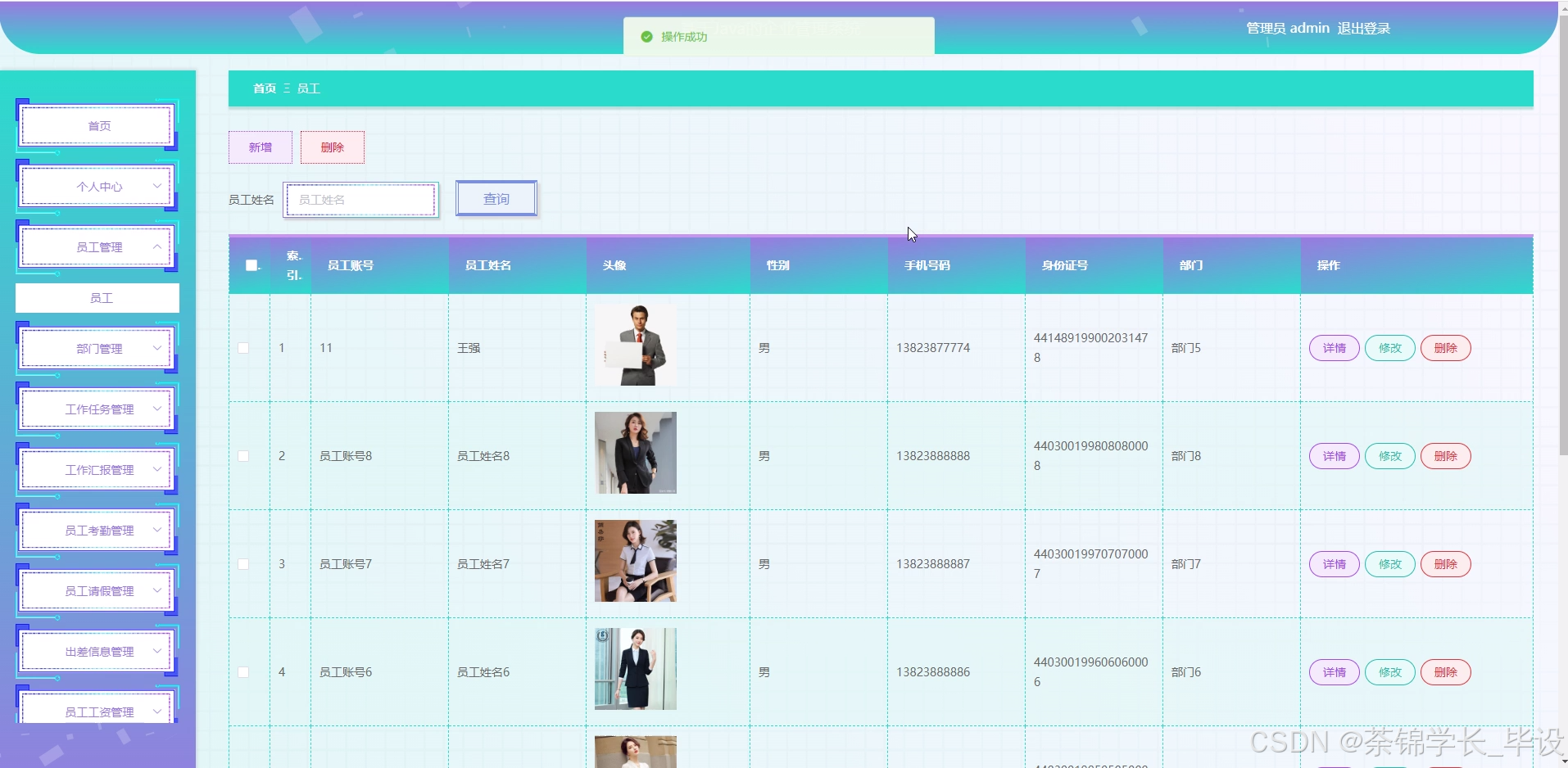
Task: Open the 部门管理 sidebar menu
Action: 97,349
